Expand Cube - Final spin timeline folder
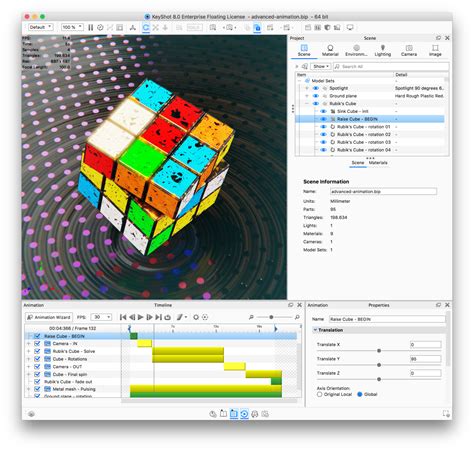 click(29, 374)
